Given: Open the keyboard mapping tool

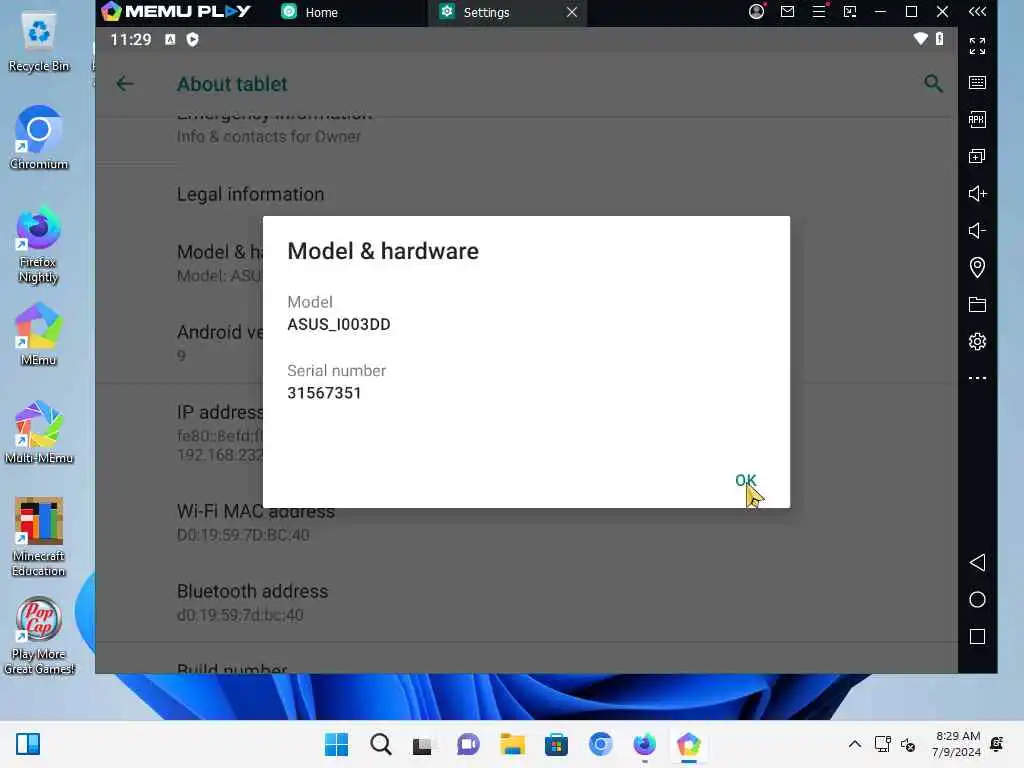Looking at the screenshot, I should point(977,82).
